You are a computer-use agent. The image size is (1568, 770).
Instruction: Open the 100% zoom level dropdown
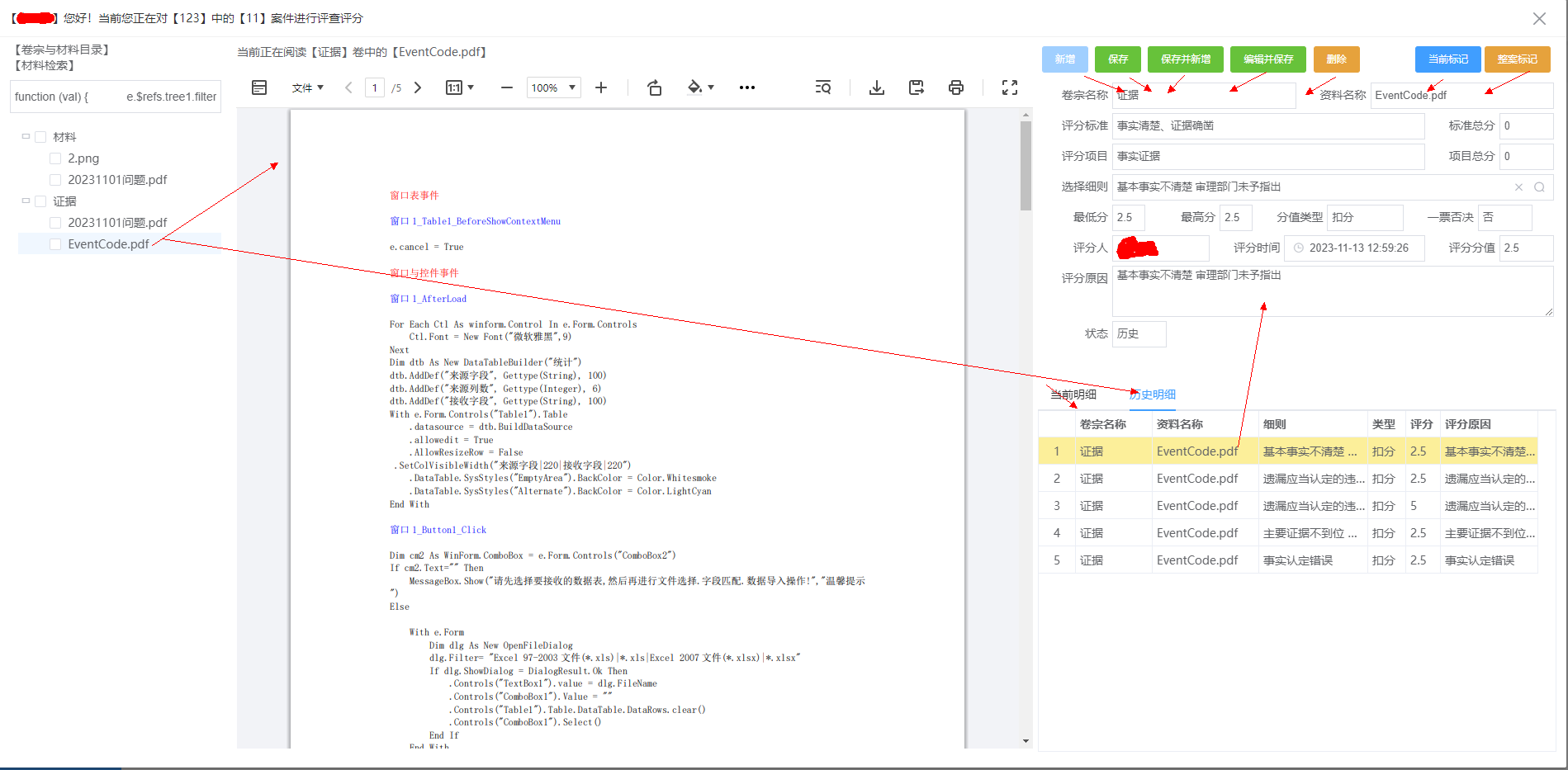coord(554,87)
